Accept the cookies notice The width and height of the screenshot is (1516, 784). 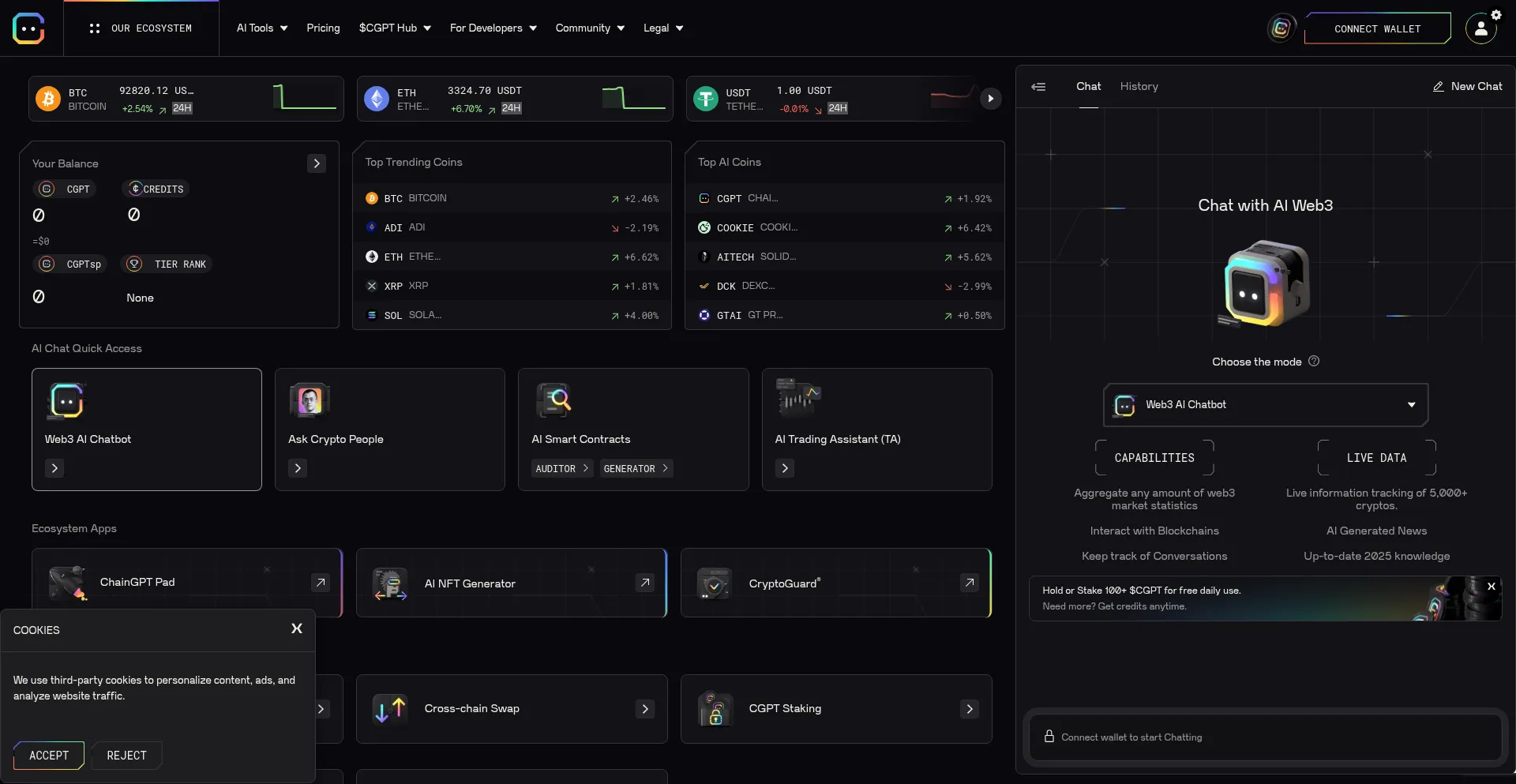pyautogui.click(x=49, y=756)
